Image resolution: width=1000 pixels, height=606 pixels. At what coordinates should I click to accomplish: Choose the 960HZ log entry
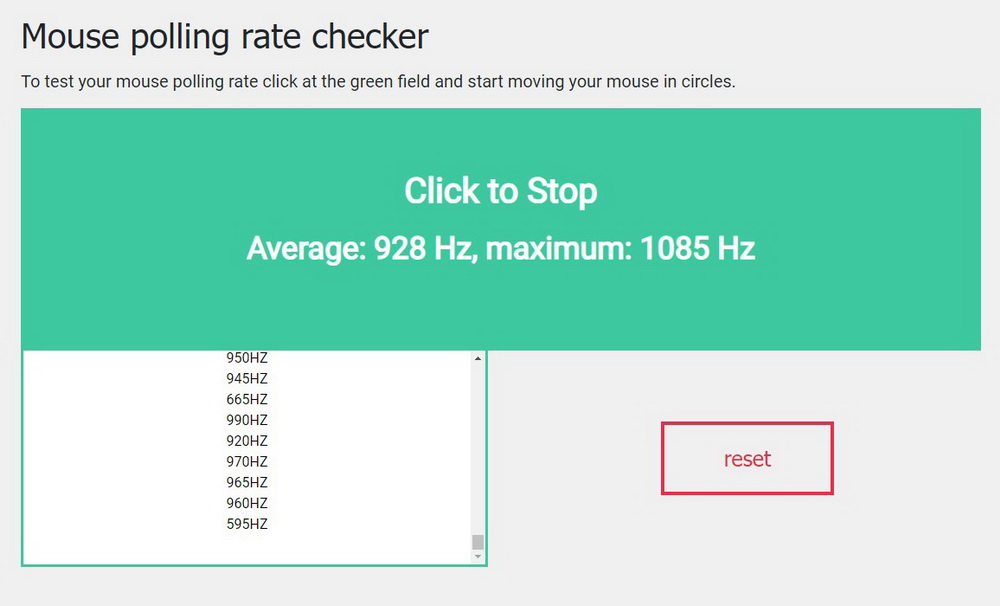click(247, 503)
